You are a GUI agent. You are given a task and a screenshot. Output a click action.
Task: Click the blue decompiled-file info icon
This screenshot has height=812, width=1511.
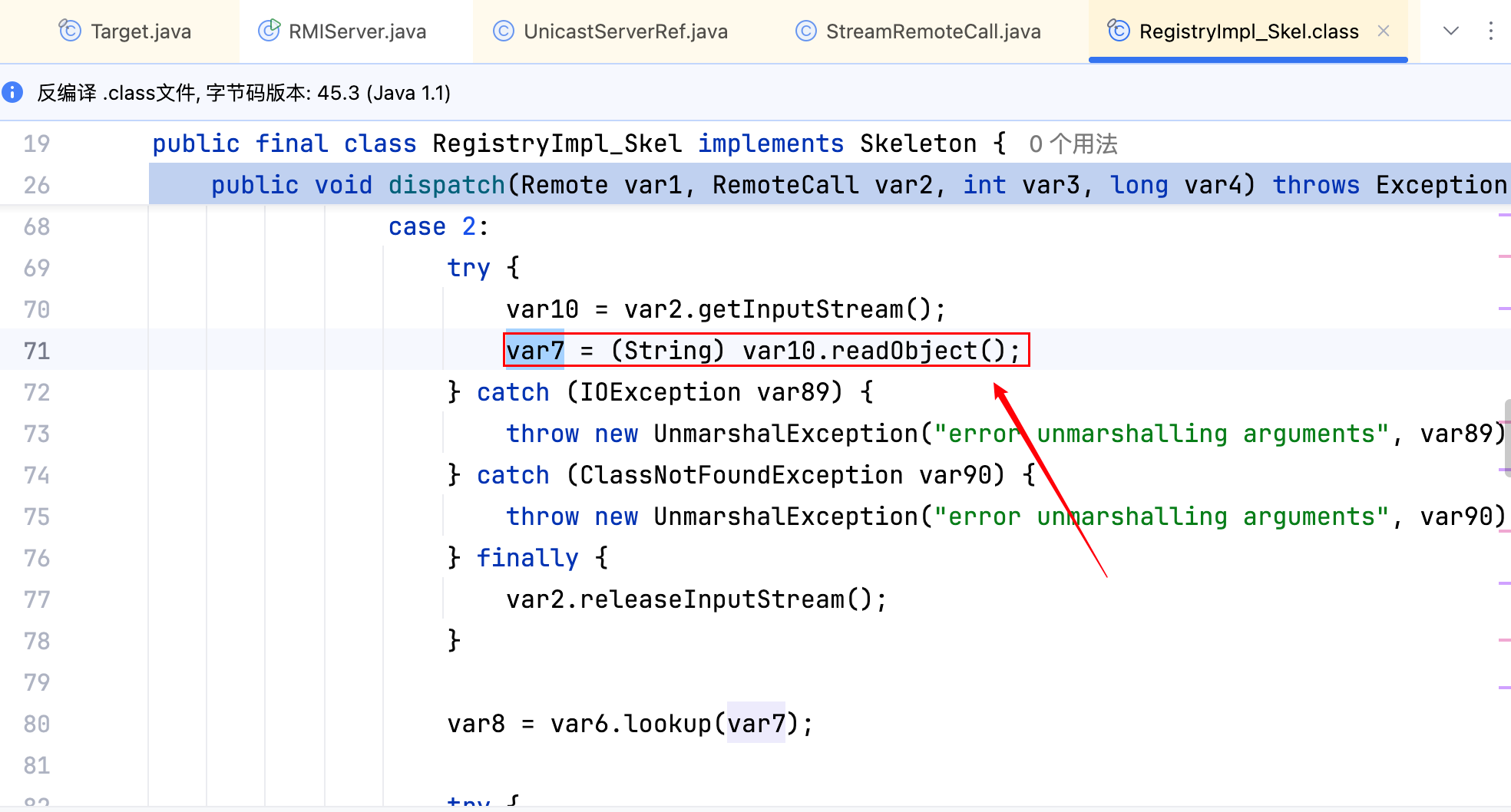[x=13, y=93]
